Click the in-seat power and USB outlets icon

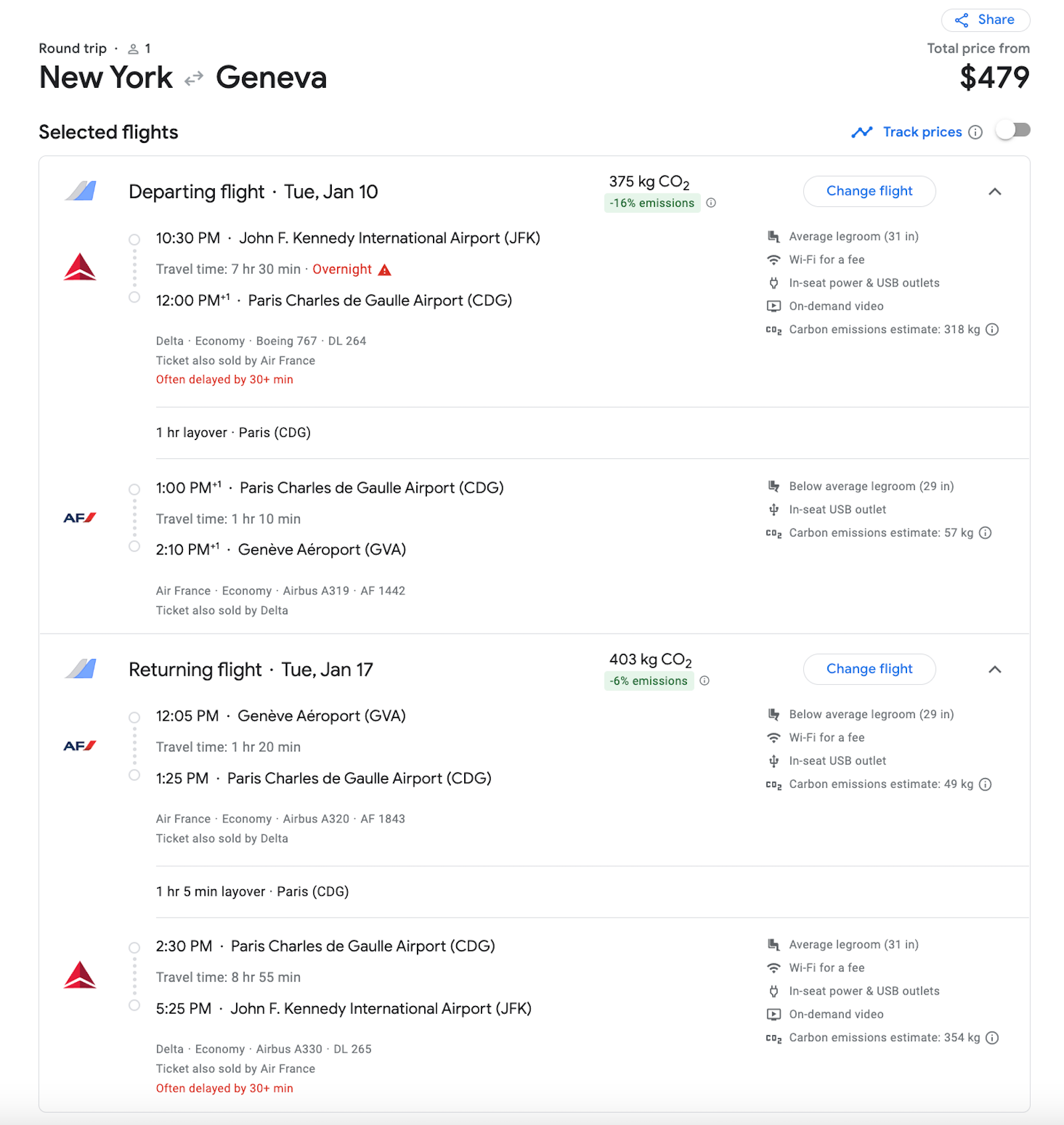pos(773,283)
